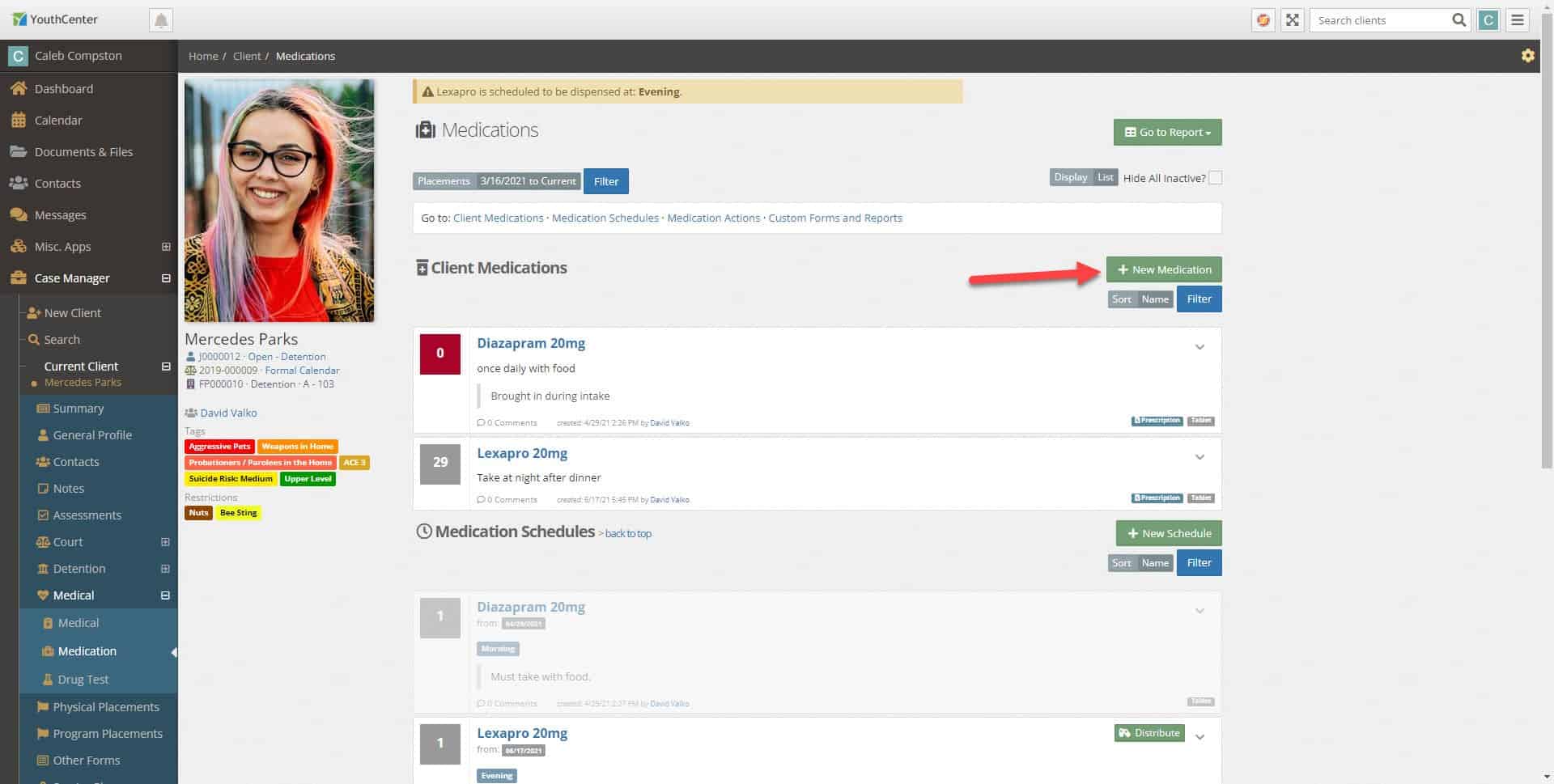The image size is (1554, 784).
Task: Click the New Medication button
Action: (1164, 269)
